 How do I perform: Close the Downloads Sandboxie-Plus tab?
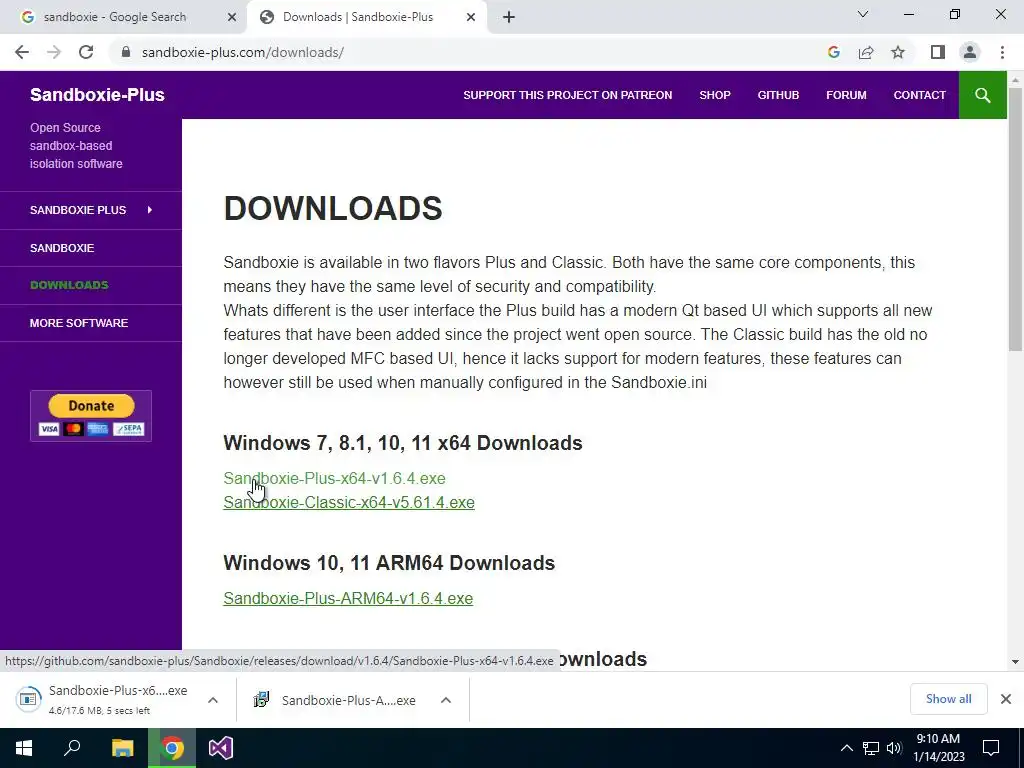[471, 17]
